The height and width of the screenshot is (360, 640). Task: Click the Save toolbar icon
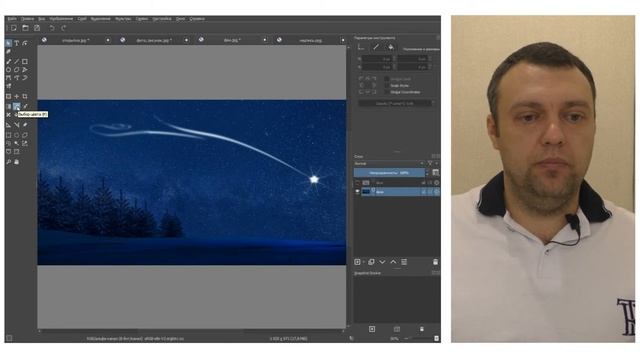pyautogui.click(x=37, y=28)
